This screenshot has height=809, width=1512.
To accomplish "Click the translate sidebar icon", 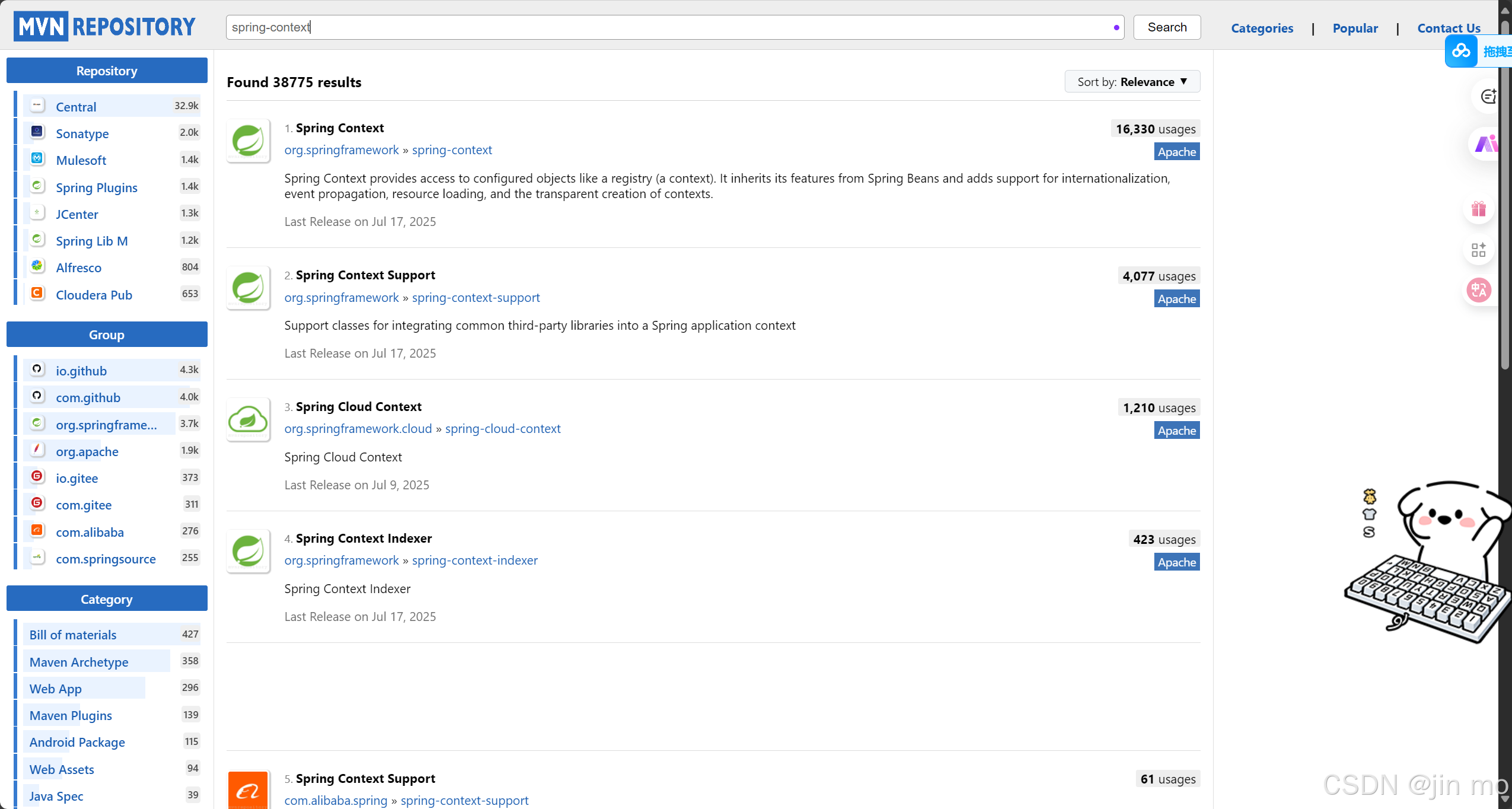I will [x=1479, y=290].
